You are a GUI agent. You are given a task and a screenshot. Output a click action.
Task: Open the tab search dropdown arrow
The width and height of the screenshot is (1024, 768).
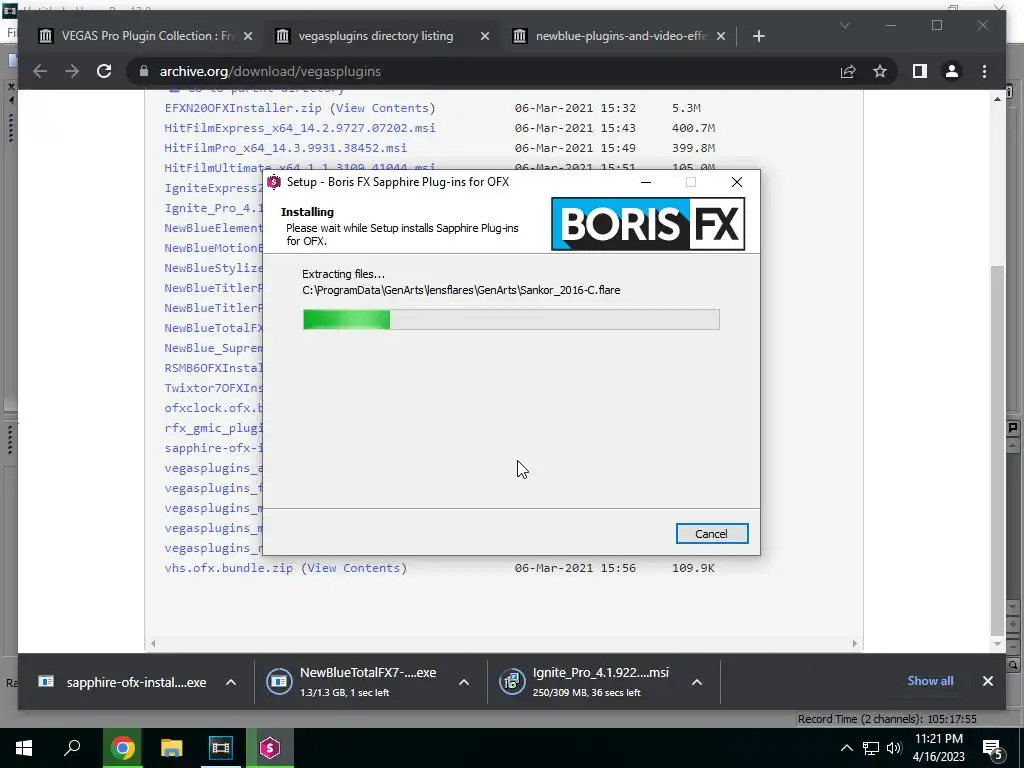(844, 25)
